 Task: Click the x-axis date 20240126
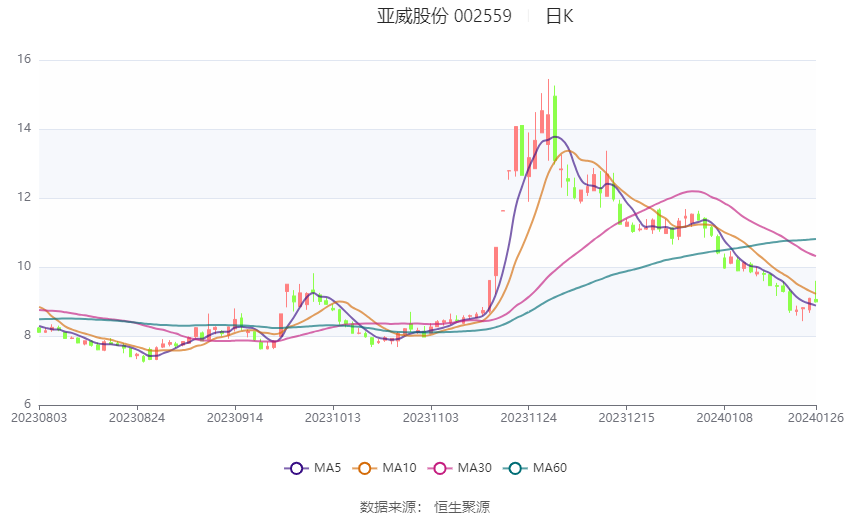[x=816, y=418]
